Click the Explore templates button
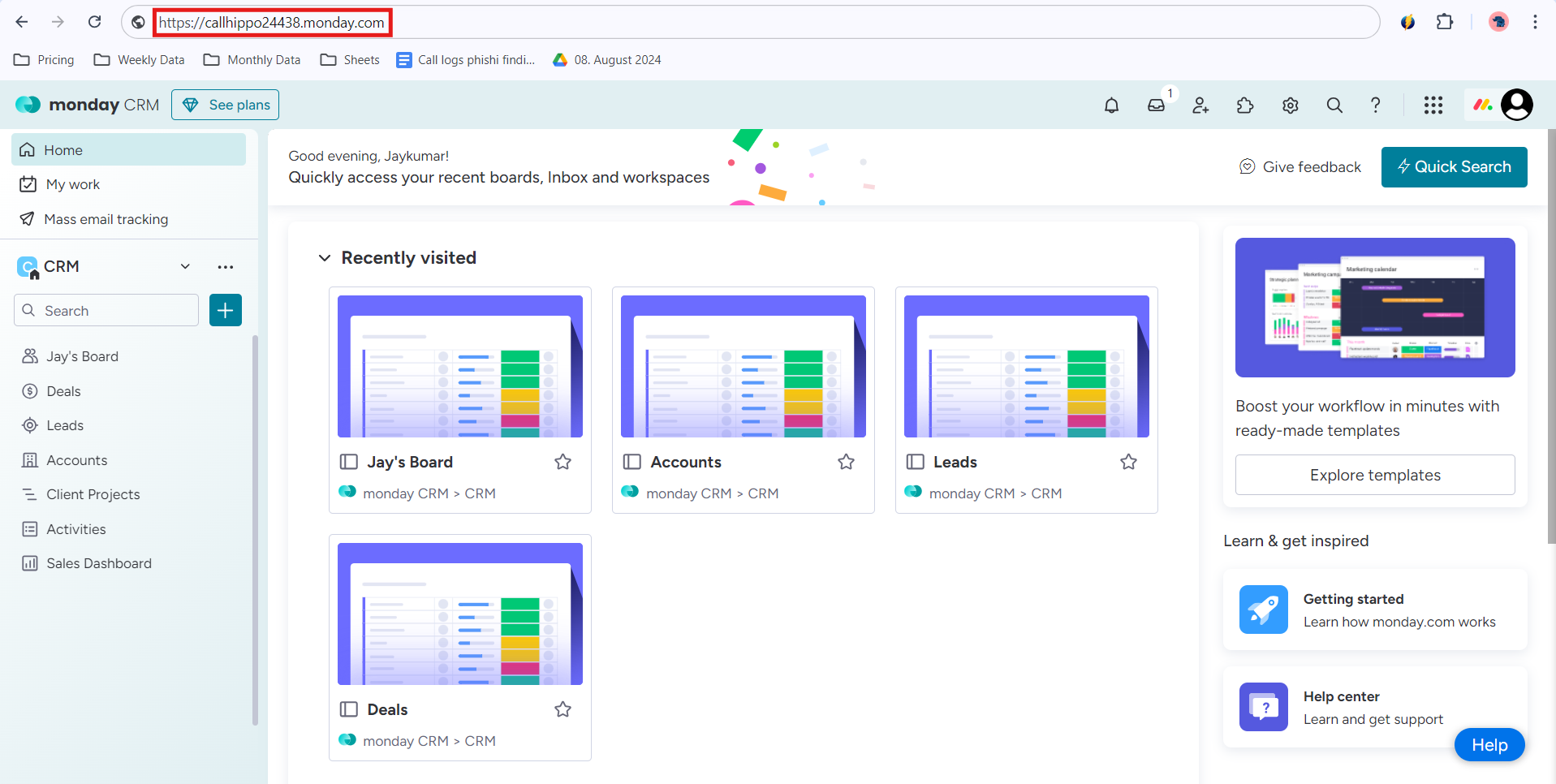Image resolution: width=1556 pixels, height=784 pixels. (x=1375, y=475)
